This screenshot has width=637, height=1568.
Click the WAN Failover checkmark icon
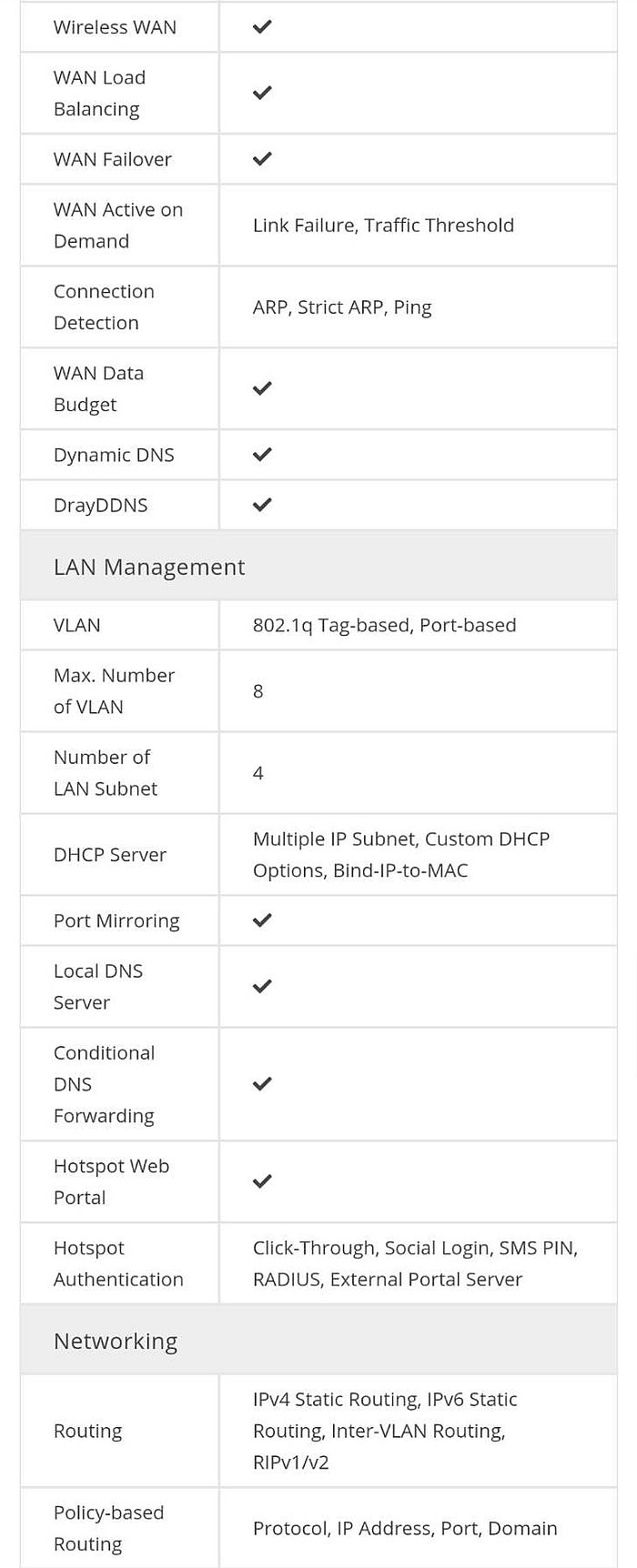click(x=262, y=159)
